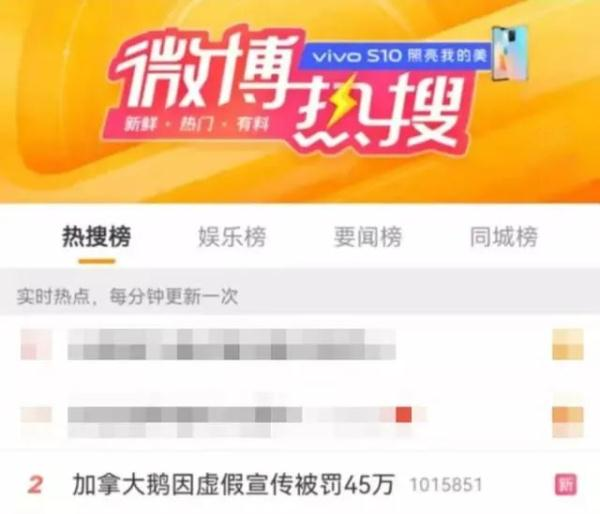
Task: Click the small red badge in second blurred entry
Action: click(404, 415)
